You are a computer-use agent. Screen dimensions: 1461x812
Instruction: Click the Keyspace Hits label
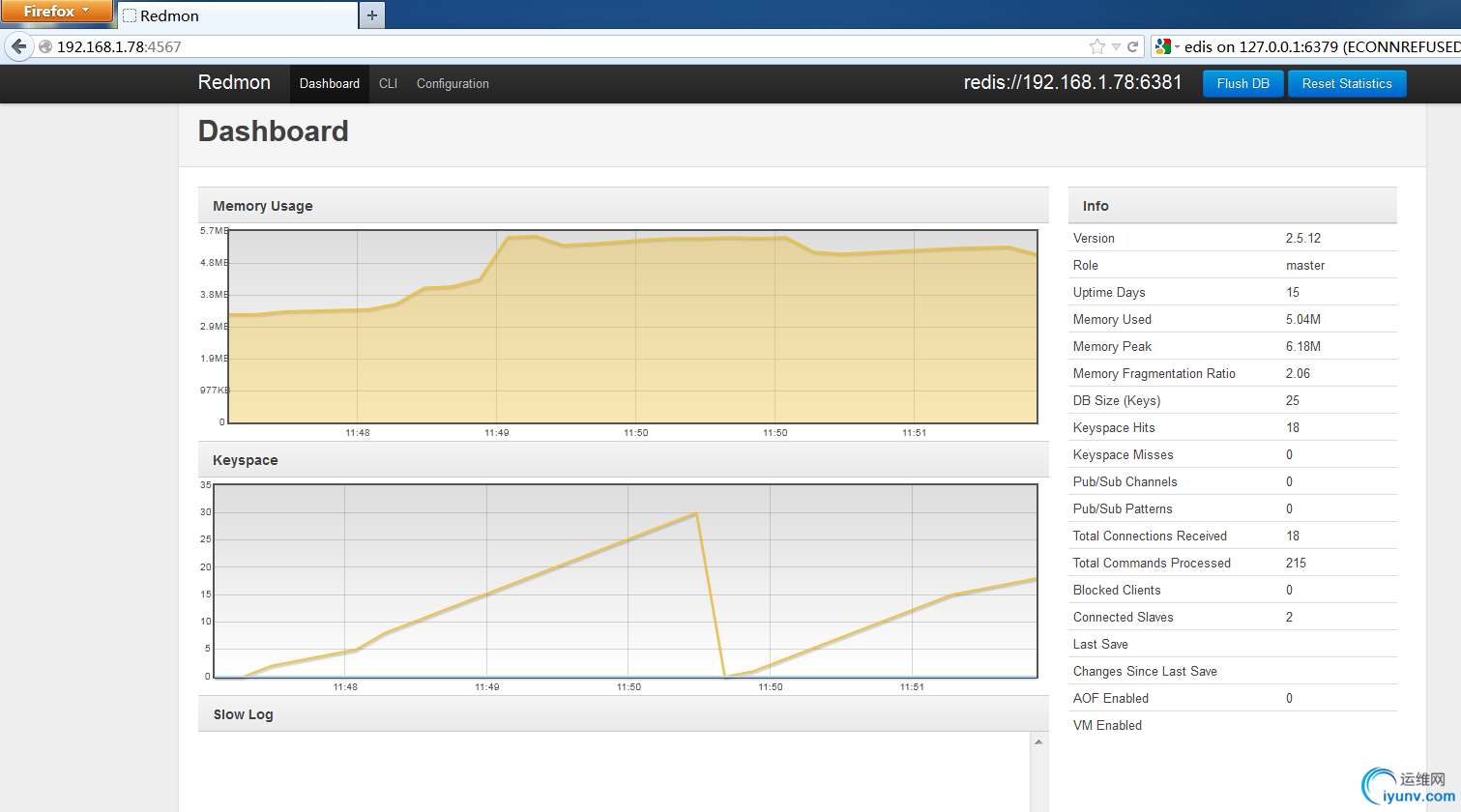pyautogui.click(x=1114, y=428)
